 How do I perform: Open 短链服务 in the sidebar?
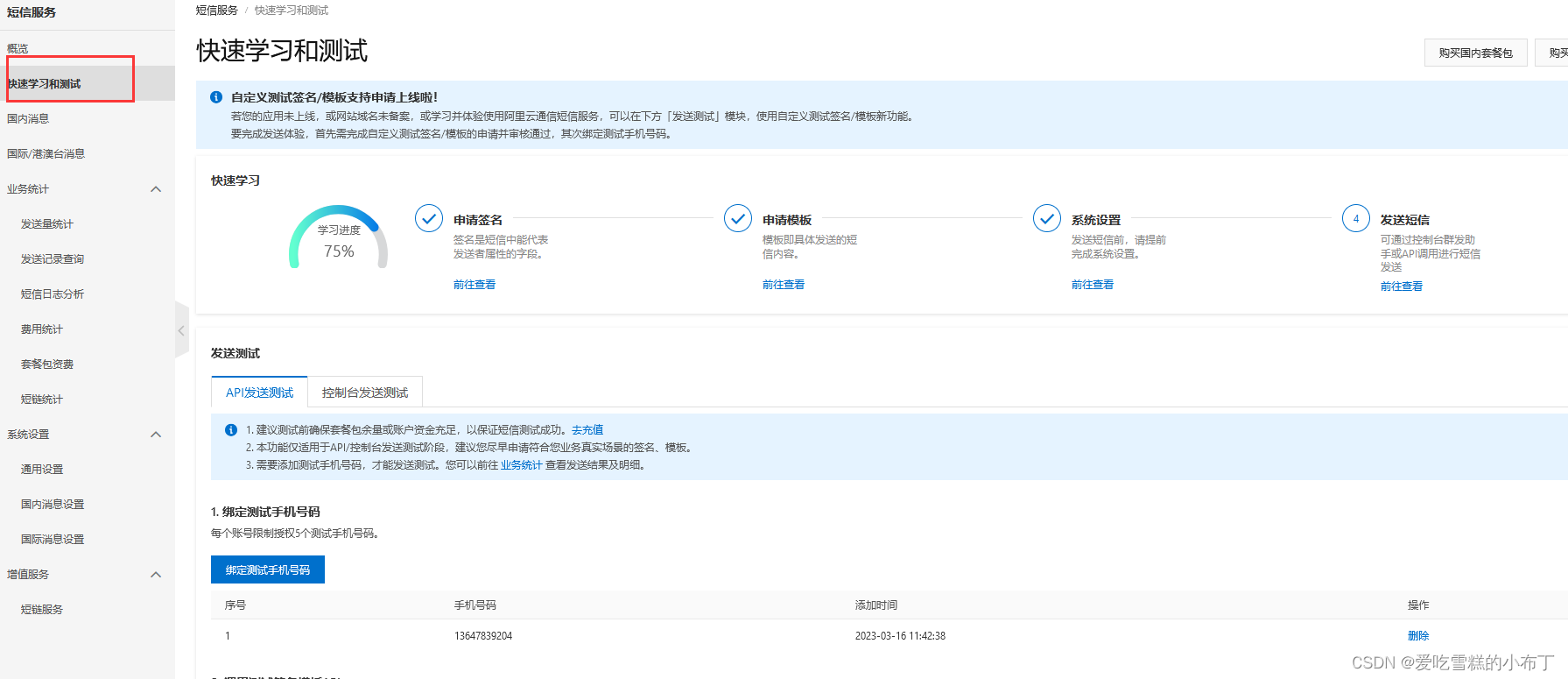pos(42,609)
